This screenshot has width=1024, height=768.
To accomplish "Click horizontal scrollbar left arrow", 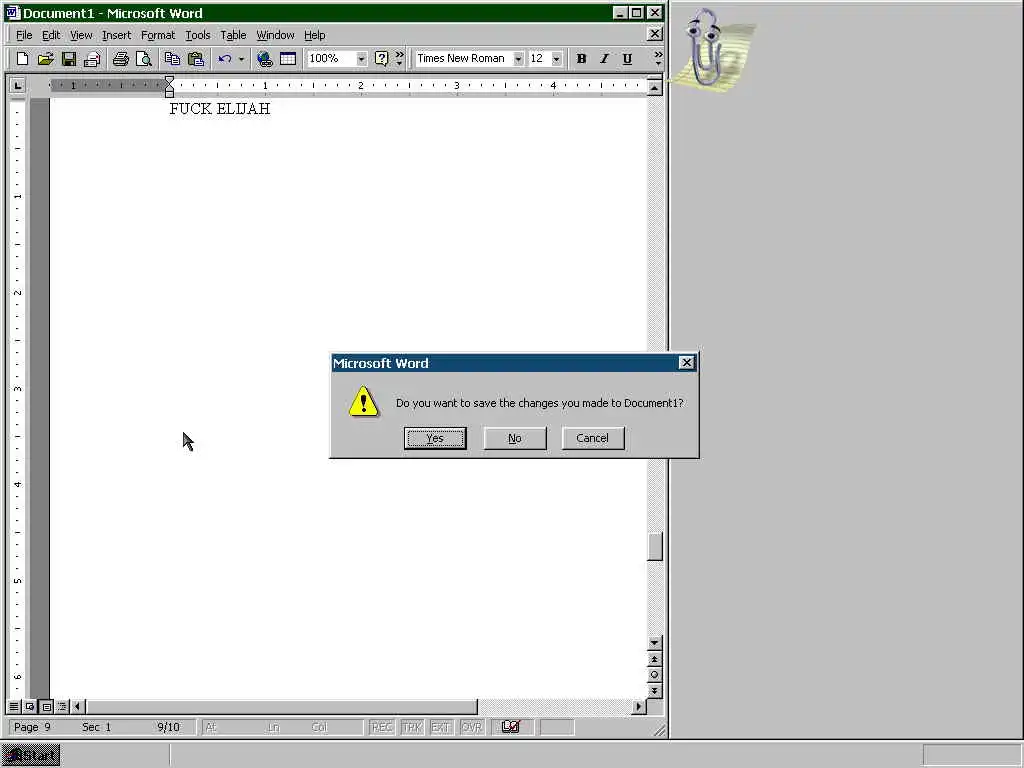I will (78, 707).
